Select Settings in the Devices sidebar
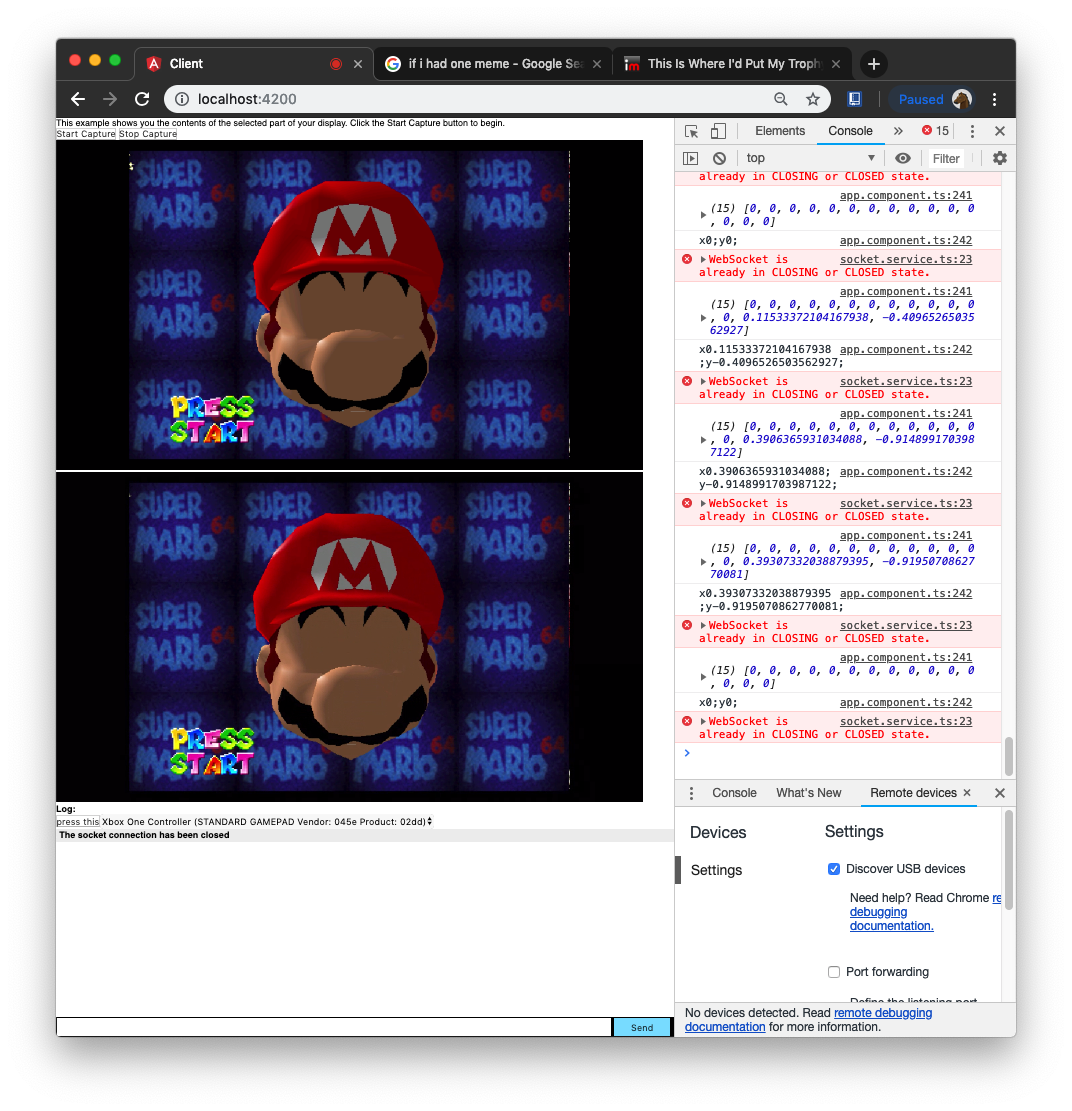The image size is (1072, 1111). click(716, 870)
